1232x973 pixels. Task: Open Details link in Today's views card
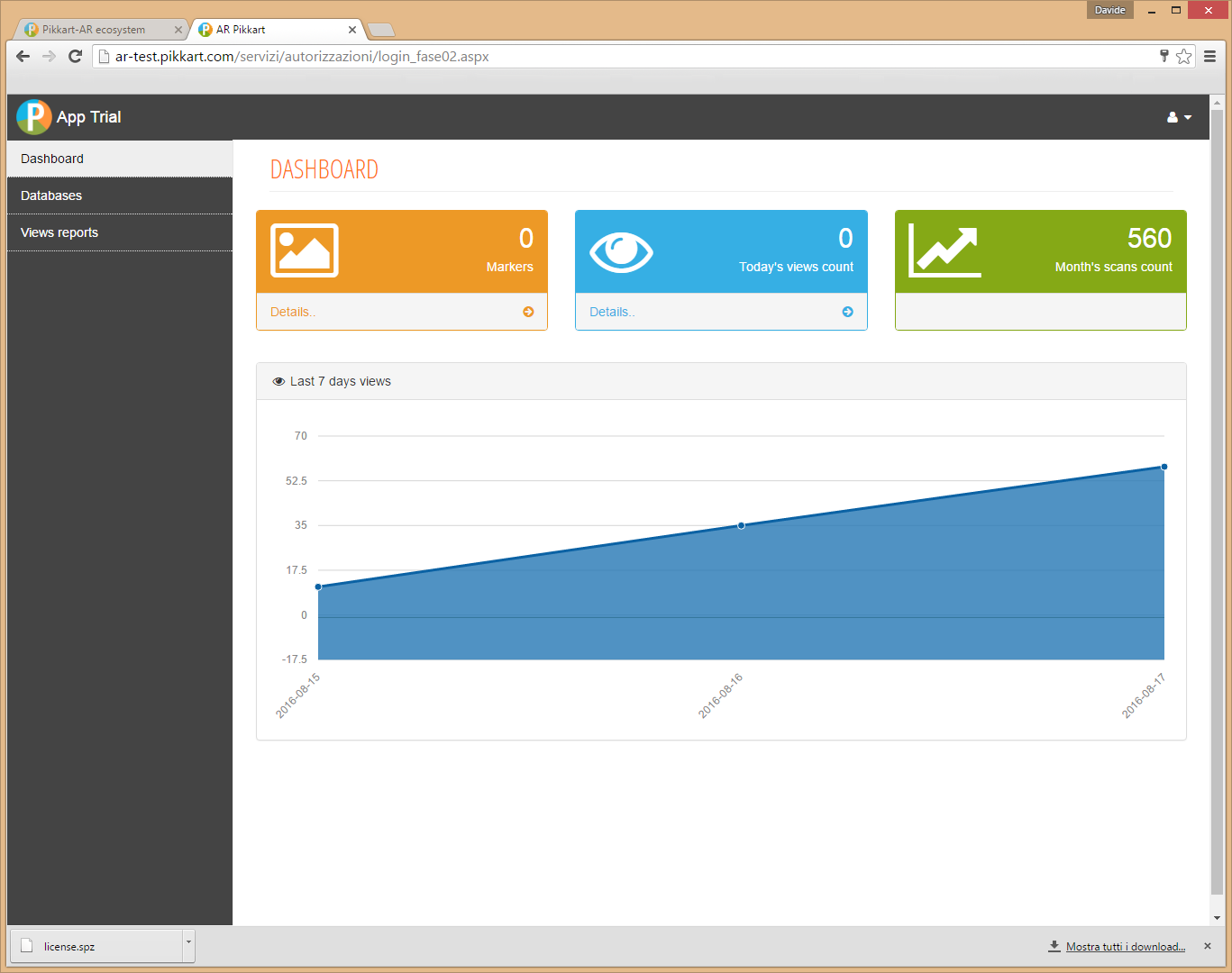(x=612, y=312)
